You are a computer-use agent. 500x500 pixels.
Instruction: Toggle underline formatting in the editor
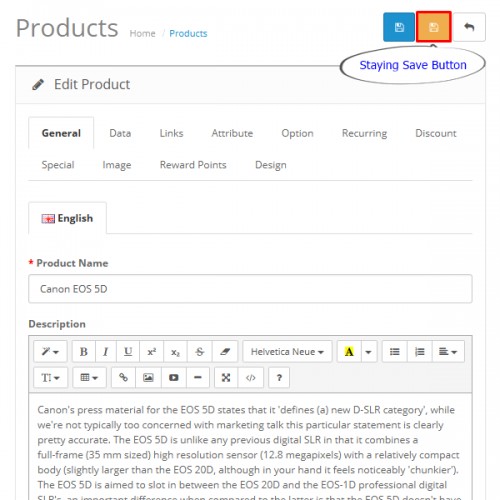pos(128,351)
